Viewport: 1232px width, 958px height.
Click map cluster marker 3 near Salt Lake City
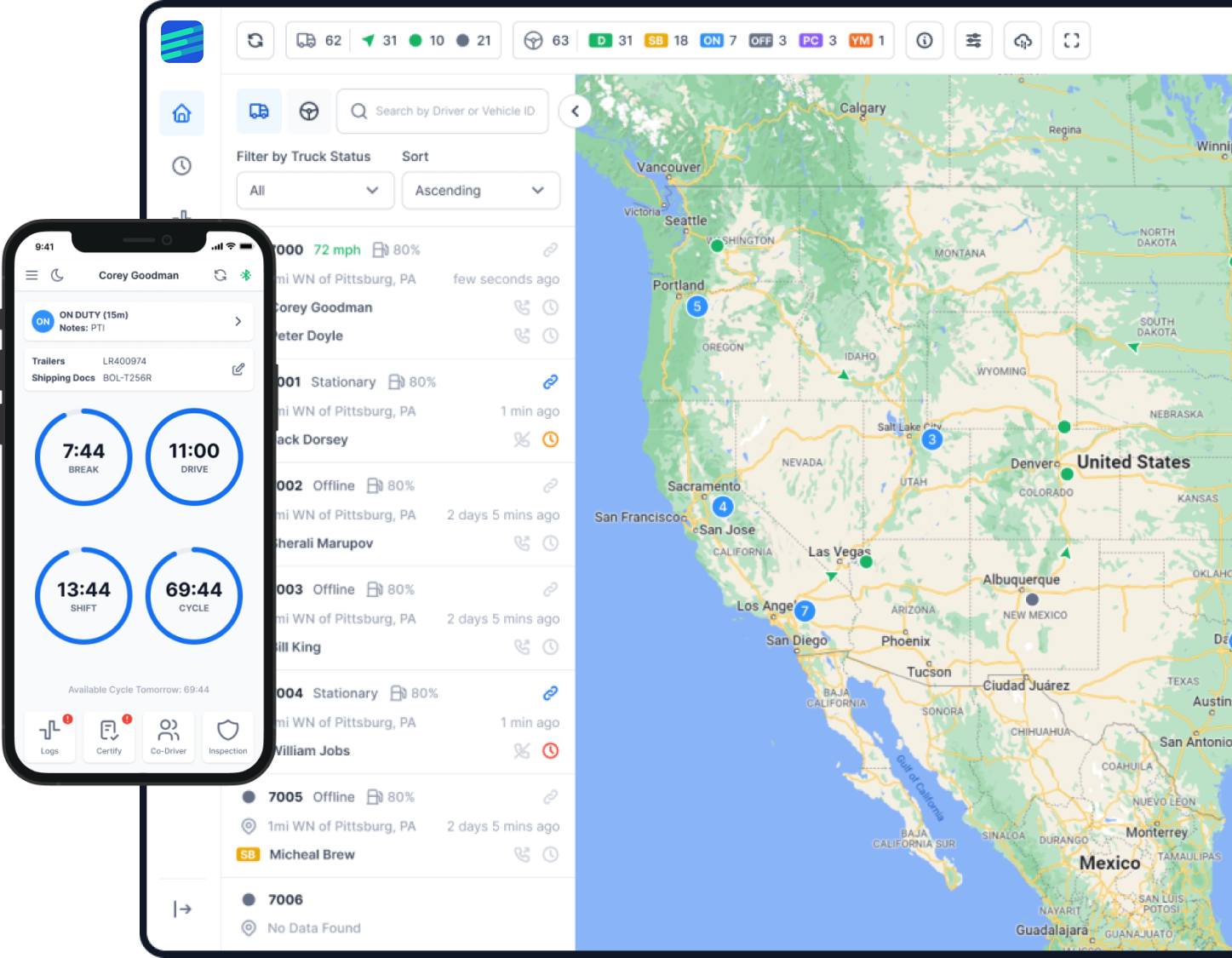932,439
